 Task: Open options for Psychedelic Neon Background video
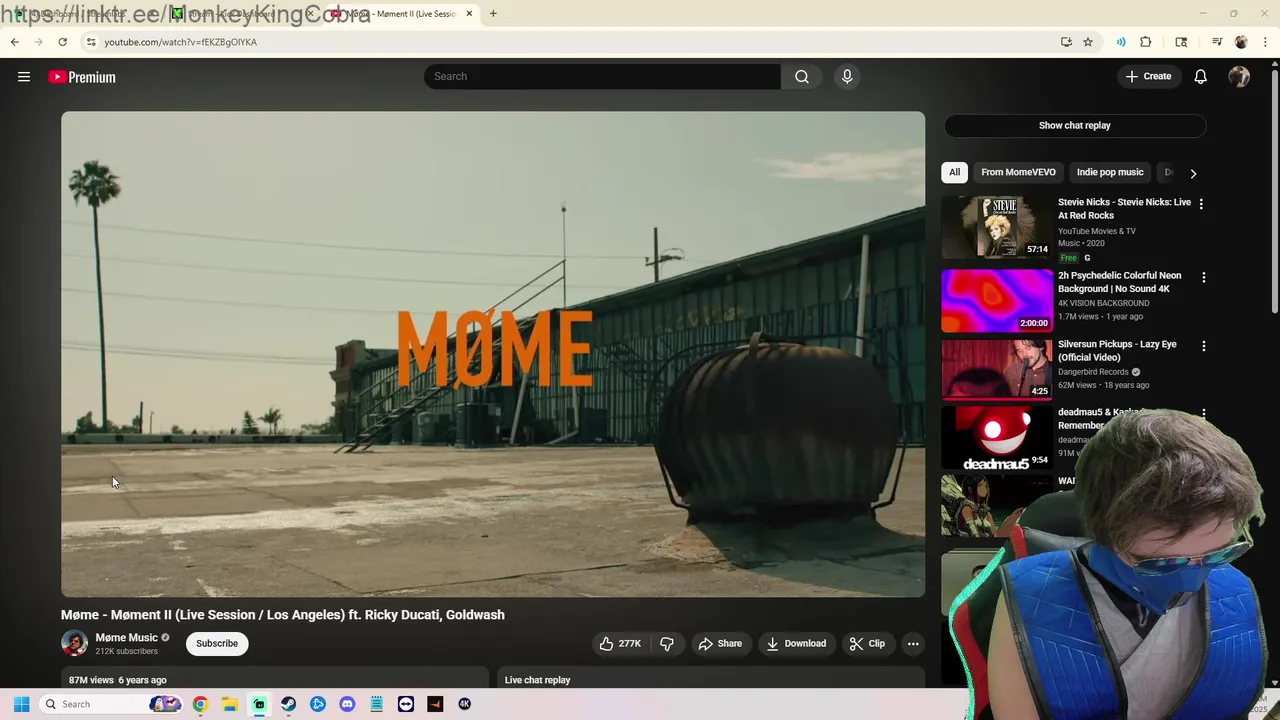point(1203,277)
